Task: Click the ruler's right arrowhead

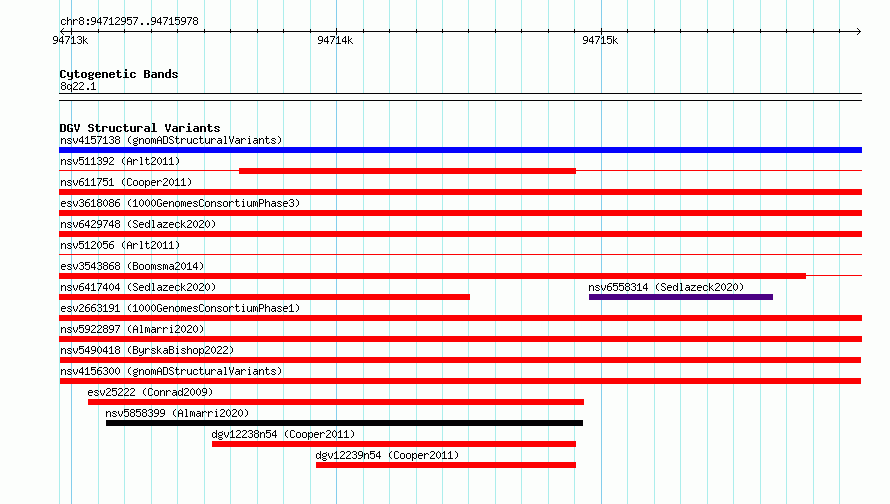Action: click(859, 31)
